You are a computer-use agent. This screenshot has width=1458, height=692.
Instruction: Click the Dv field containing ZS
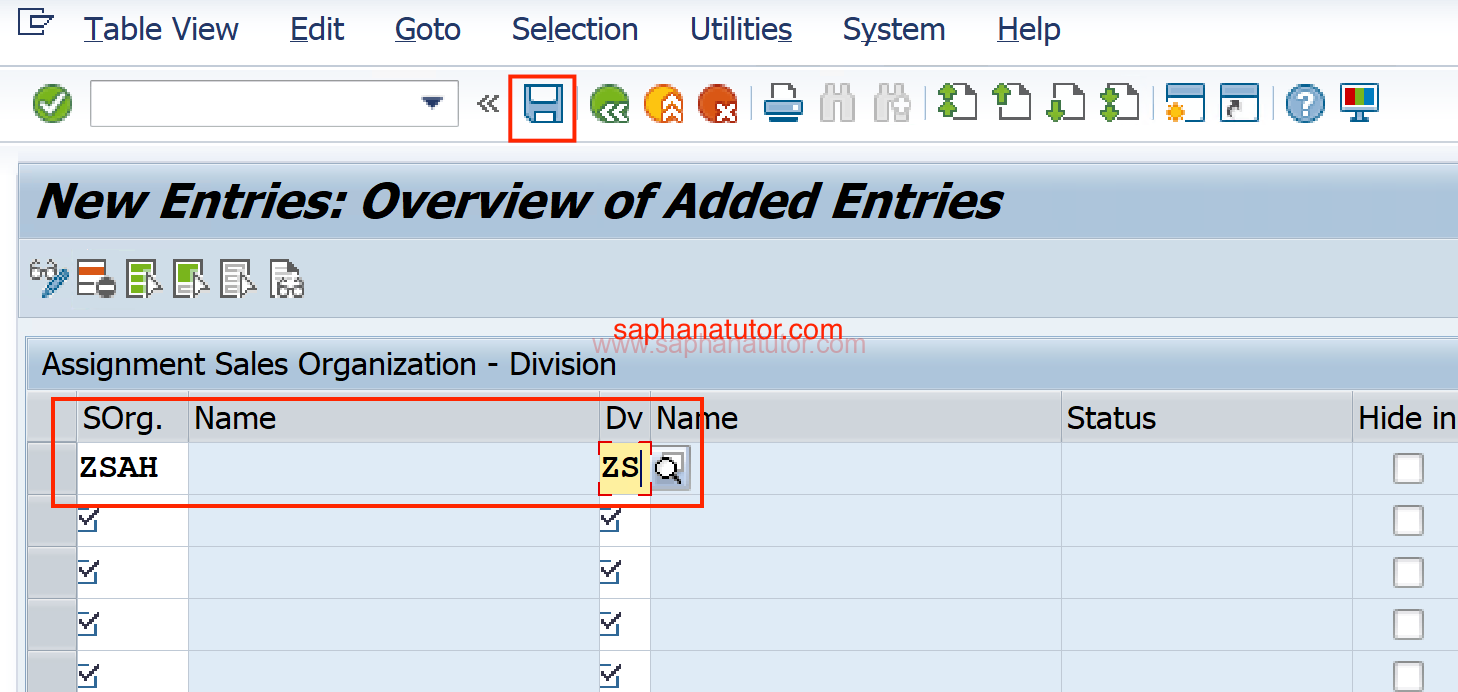click(x=625, y=469)
